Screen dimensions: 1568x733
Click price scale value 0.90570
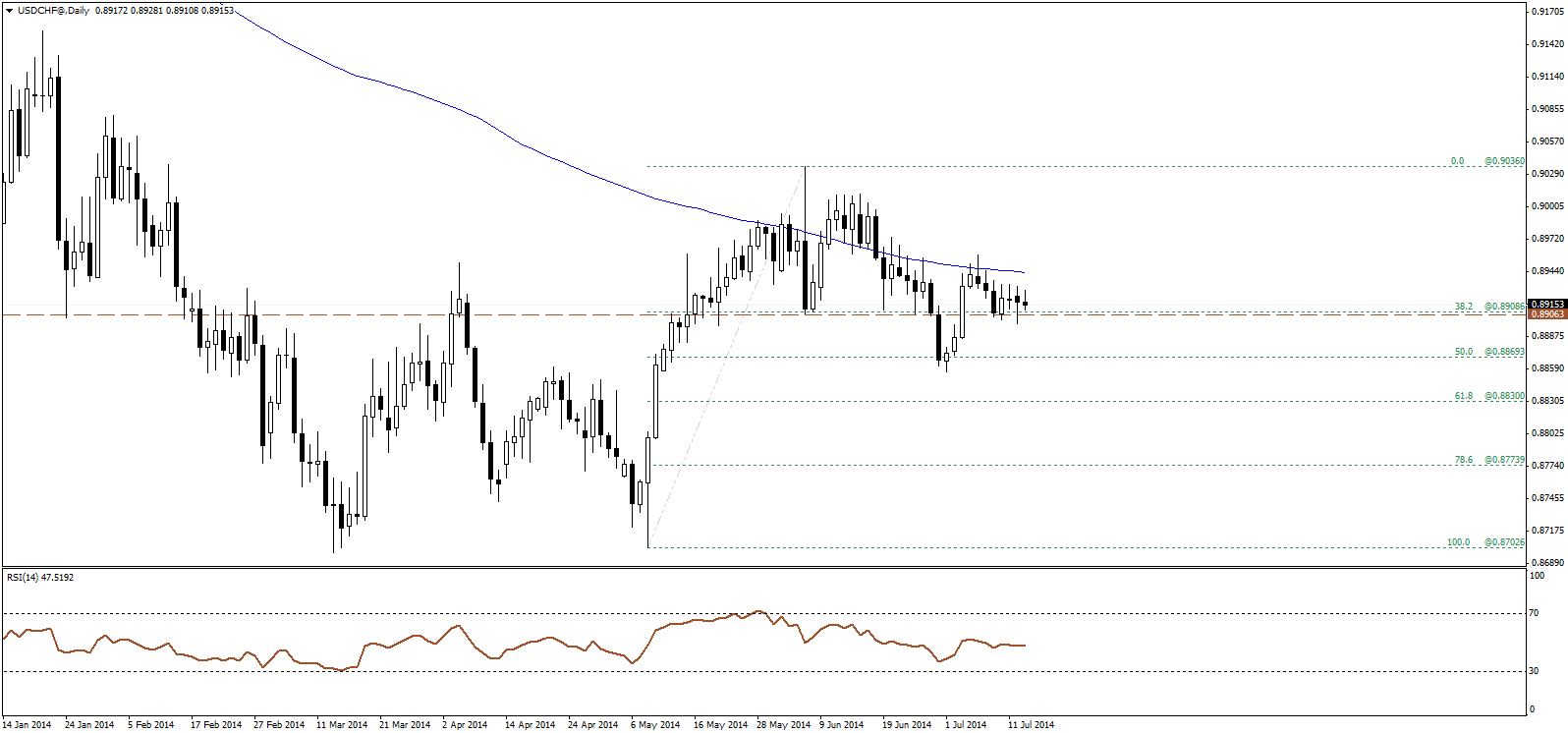pos(1549,141)
